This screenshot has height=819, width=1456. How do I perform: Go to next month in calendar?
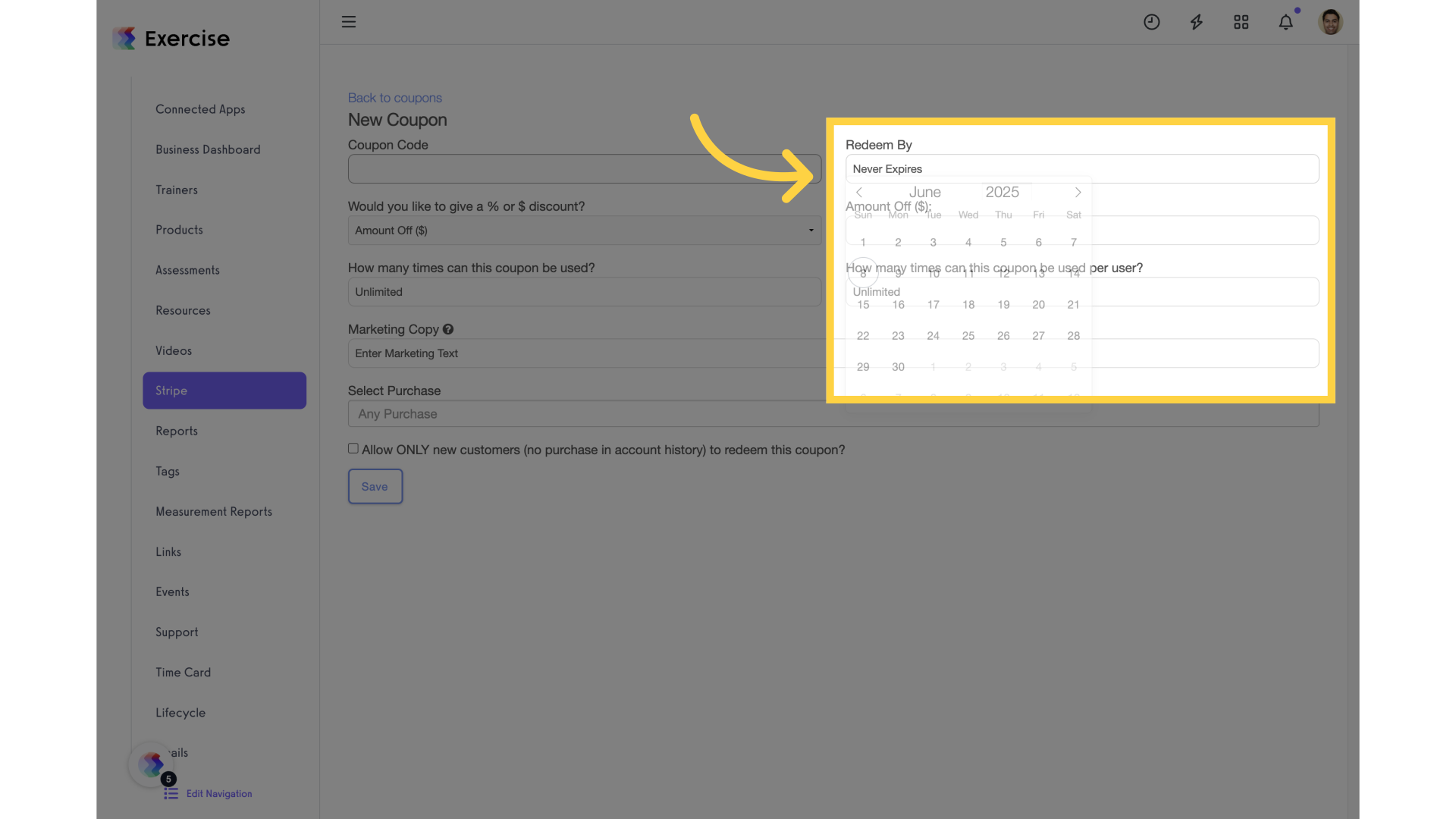pyautogui.click(x=1078, y=193)
